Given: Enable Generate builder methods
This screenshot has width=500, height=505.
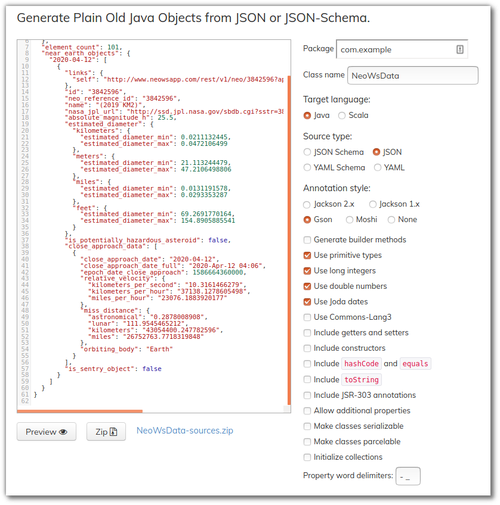Looking at the screenshot, I should pos(307,240).
